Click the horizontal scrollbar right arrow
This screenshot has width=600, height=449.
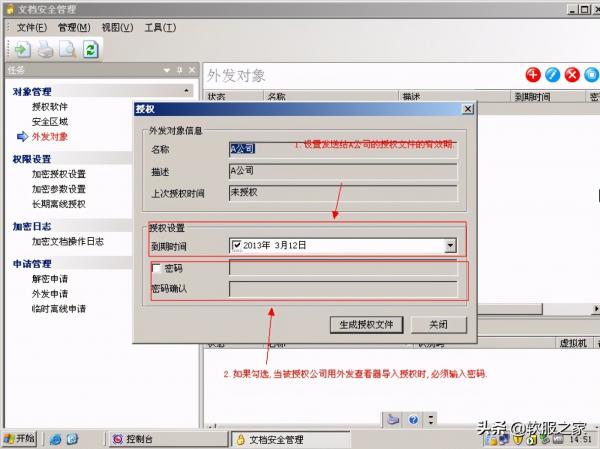point(596,308)
